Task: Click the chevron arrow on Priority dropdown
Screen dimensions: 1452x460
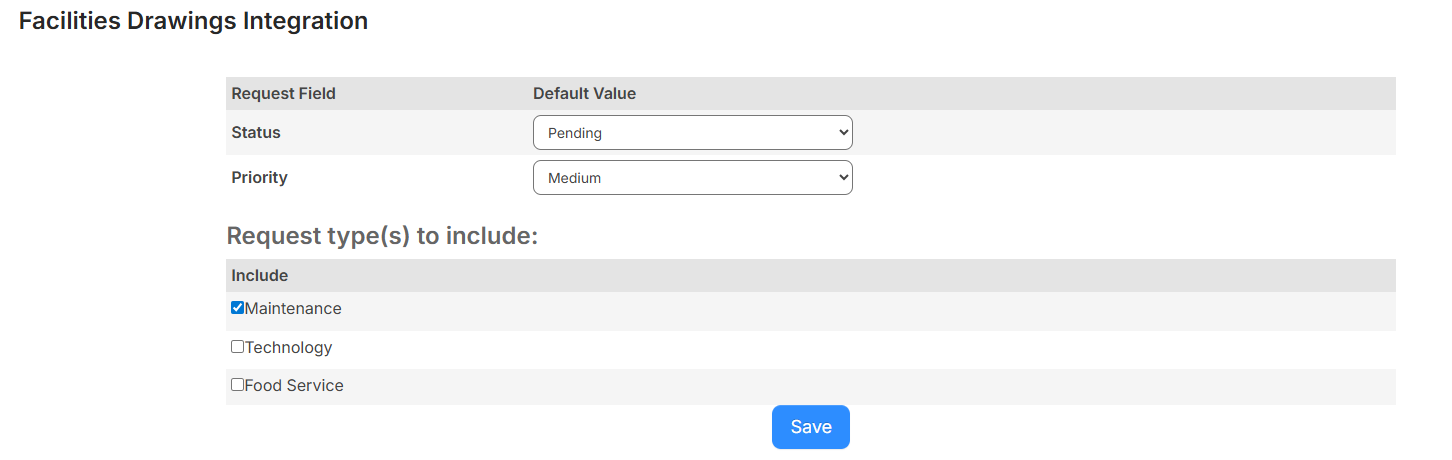Action: coord(843,178)
